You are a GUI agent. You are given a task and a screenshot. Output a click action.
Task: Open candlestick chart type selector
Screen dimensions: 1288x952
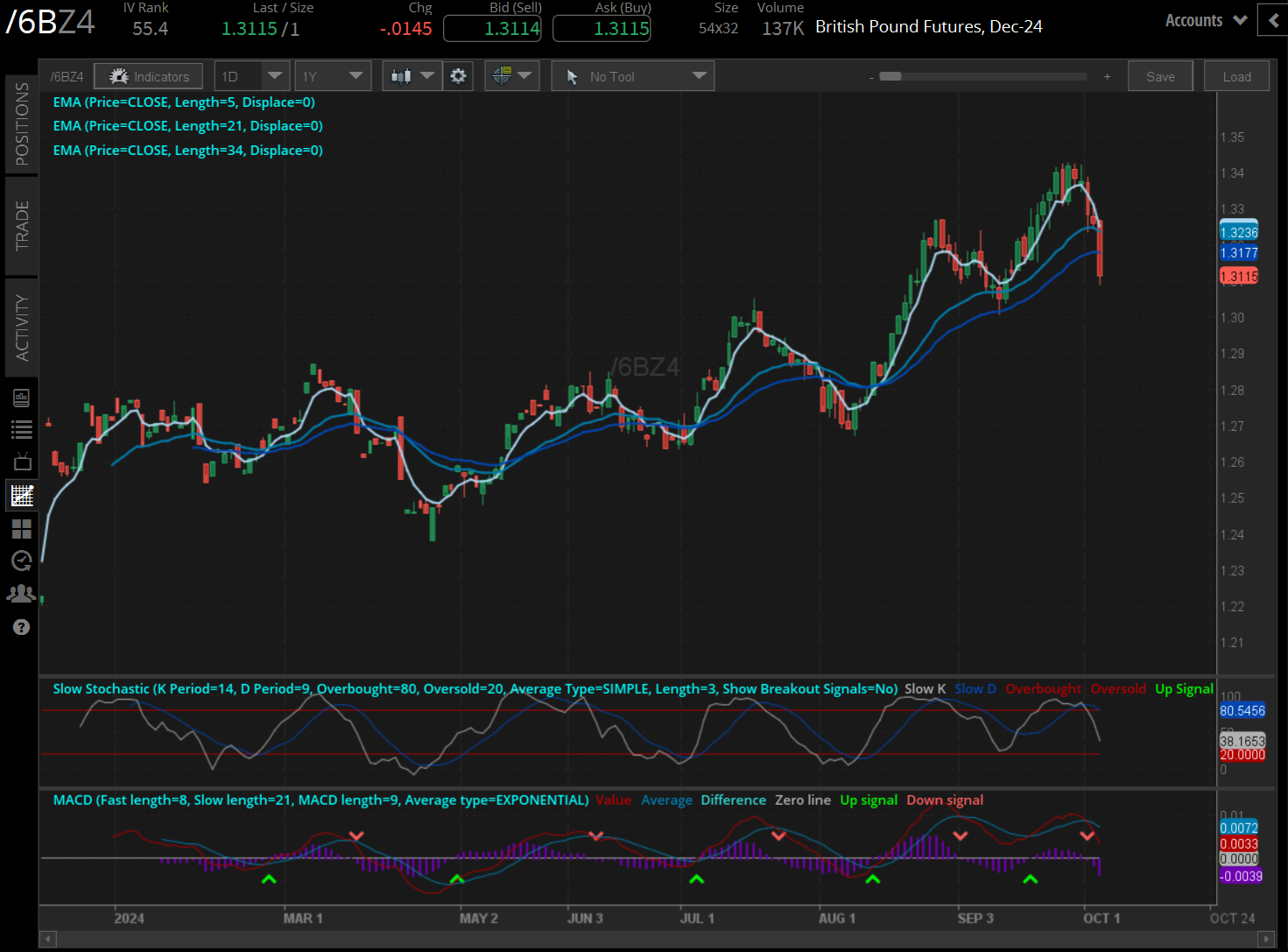coord(412,76)
